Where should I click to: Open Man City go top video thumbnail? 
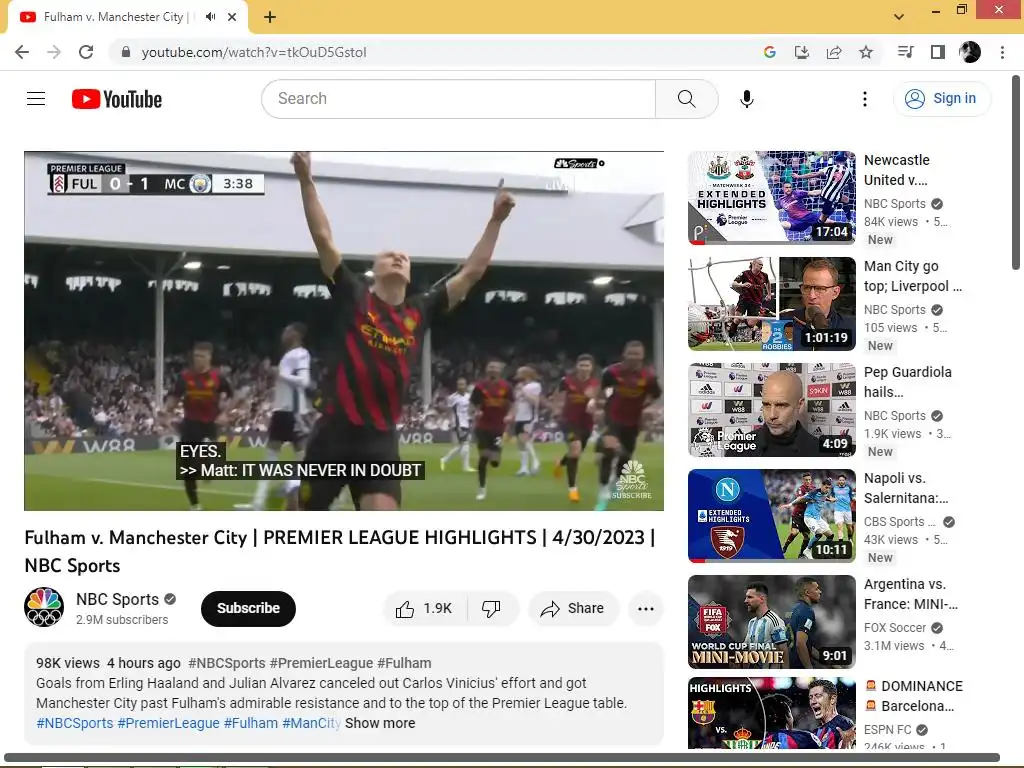coord(772,304)
